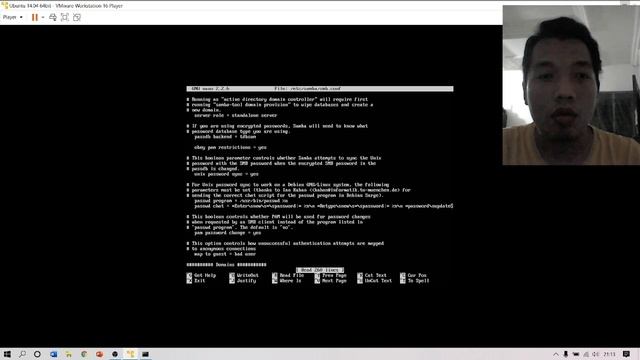Screen dimensions: 640x360
Task: Toggle Unity mode icon in VMware toolbar
Action: (77, 17)
